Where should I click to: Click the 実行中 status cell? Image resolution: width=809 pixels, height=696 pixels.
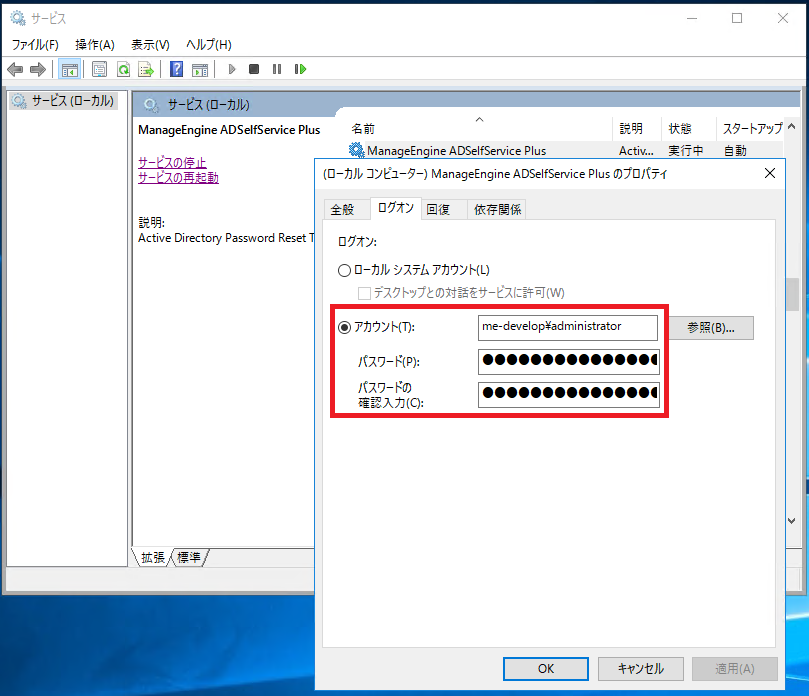[686, 151]
